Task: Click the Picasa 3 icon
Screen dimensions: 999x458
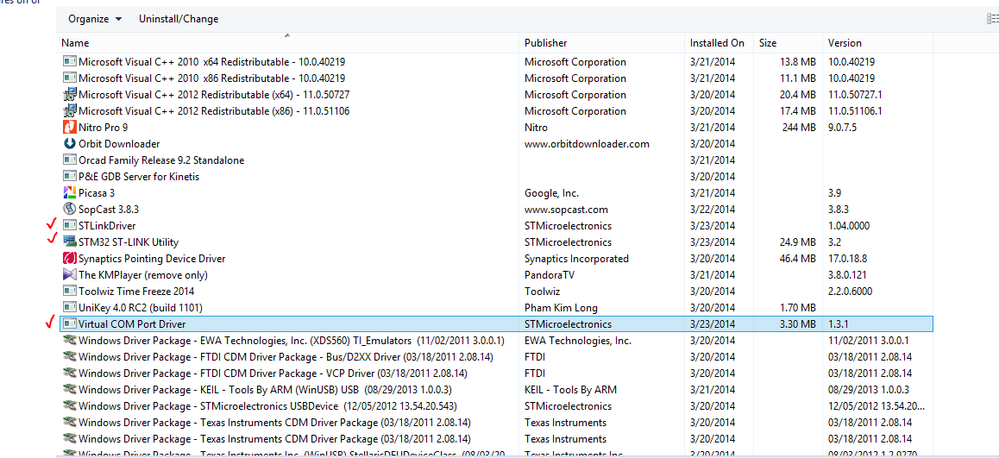Action: 69,193
